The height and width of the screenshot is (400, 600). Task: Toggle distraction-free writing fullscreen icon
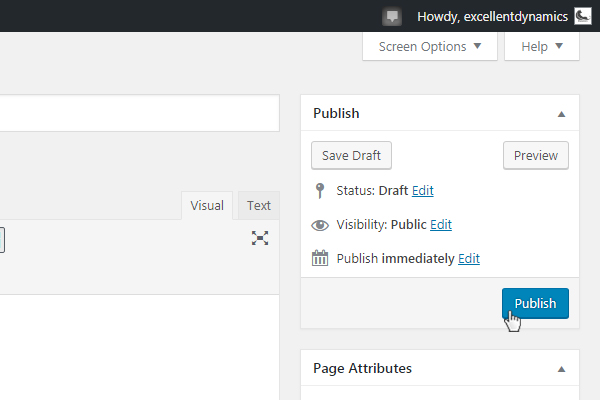(x=260, y=238)
